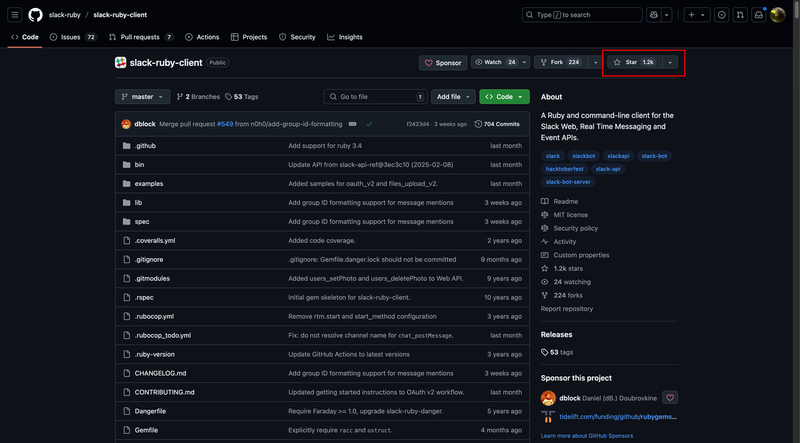Star the slack-ruby-client repository
This screenshot has height=443, width=800.
tap(635, 62)
